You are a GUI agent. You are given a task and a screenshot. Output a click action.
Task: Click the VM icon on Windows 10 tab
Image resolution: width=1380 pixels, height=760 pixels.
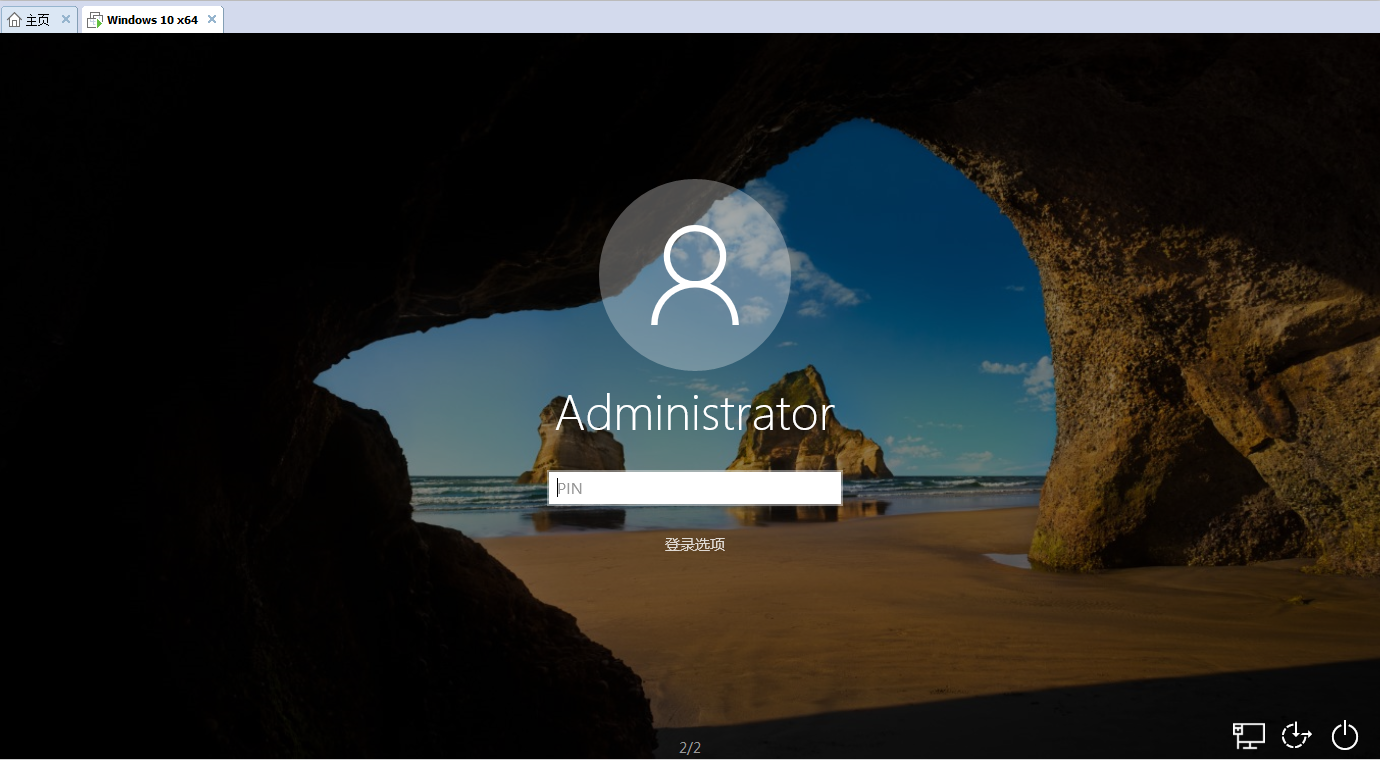[95, 20]
